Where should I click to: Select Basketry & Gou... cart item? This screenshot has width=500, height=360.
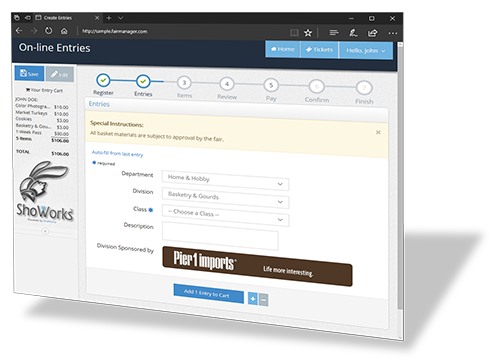[x=42, y=126]
